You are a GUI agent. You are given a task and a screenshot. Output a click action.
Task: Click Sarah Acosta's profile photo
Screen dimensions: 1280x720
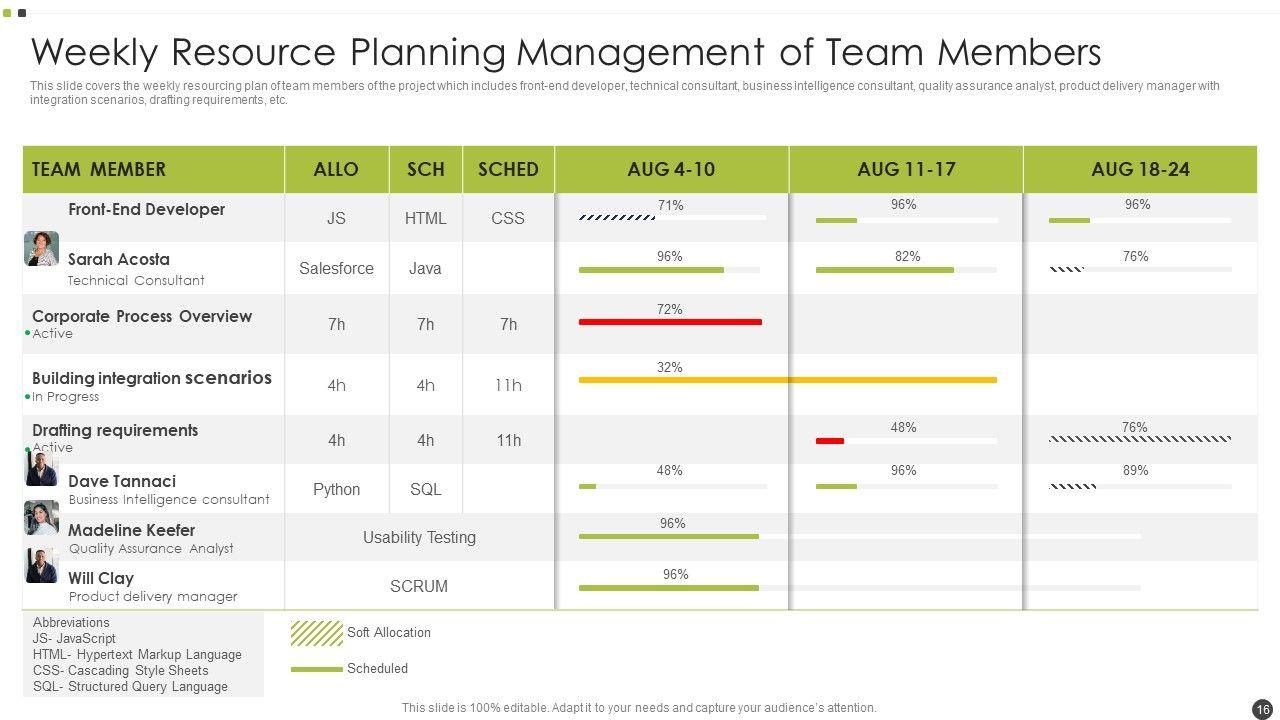click(41, 249)
